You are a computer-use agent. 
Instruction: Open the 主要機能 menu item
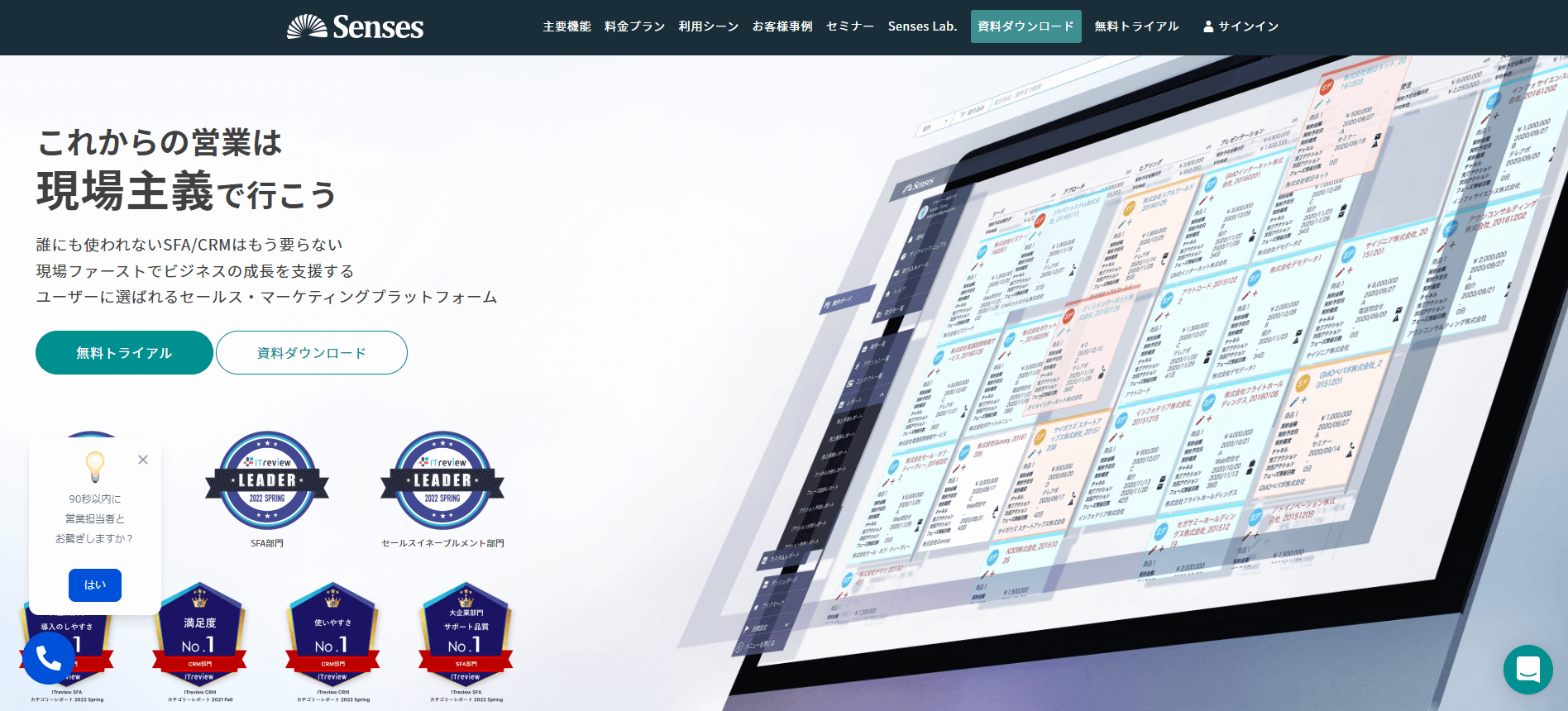tap(567, 26)
